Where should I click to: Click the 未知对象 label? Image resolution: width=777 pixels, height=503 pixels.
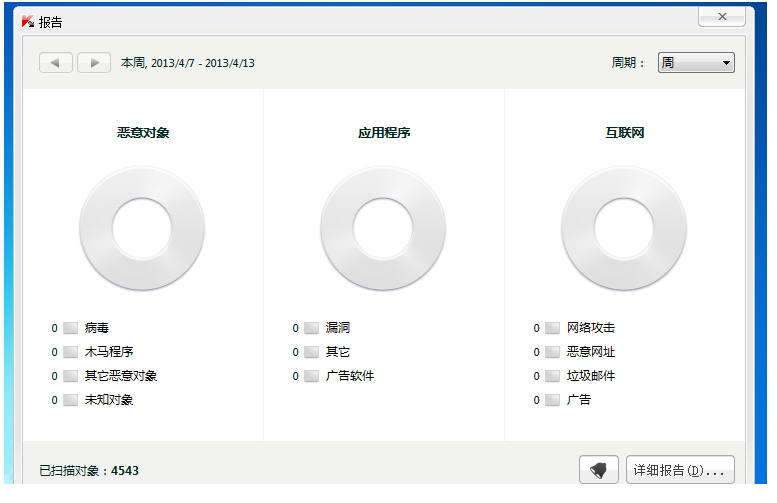coord(109,400)
